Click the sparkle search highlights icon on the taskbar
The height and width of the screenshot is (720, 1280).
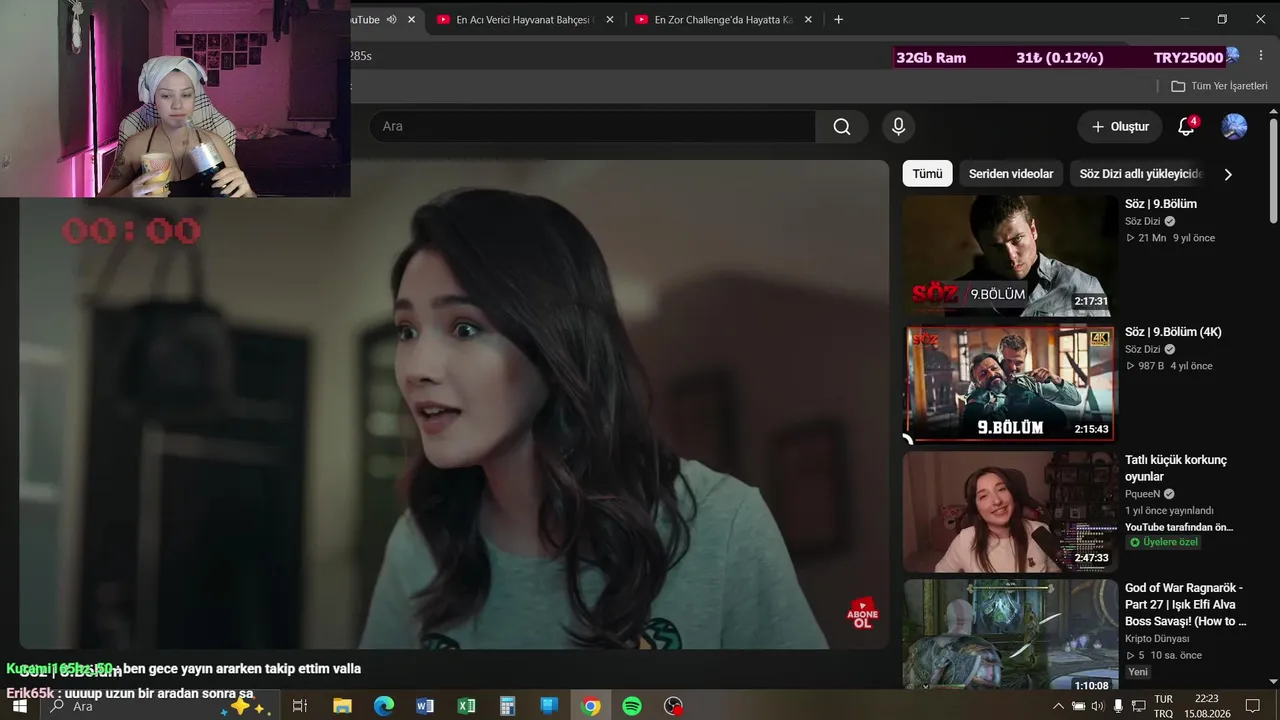tap(246, 706)
